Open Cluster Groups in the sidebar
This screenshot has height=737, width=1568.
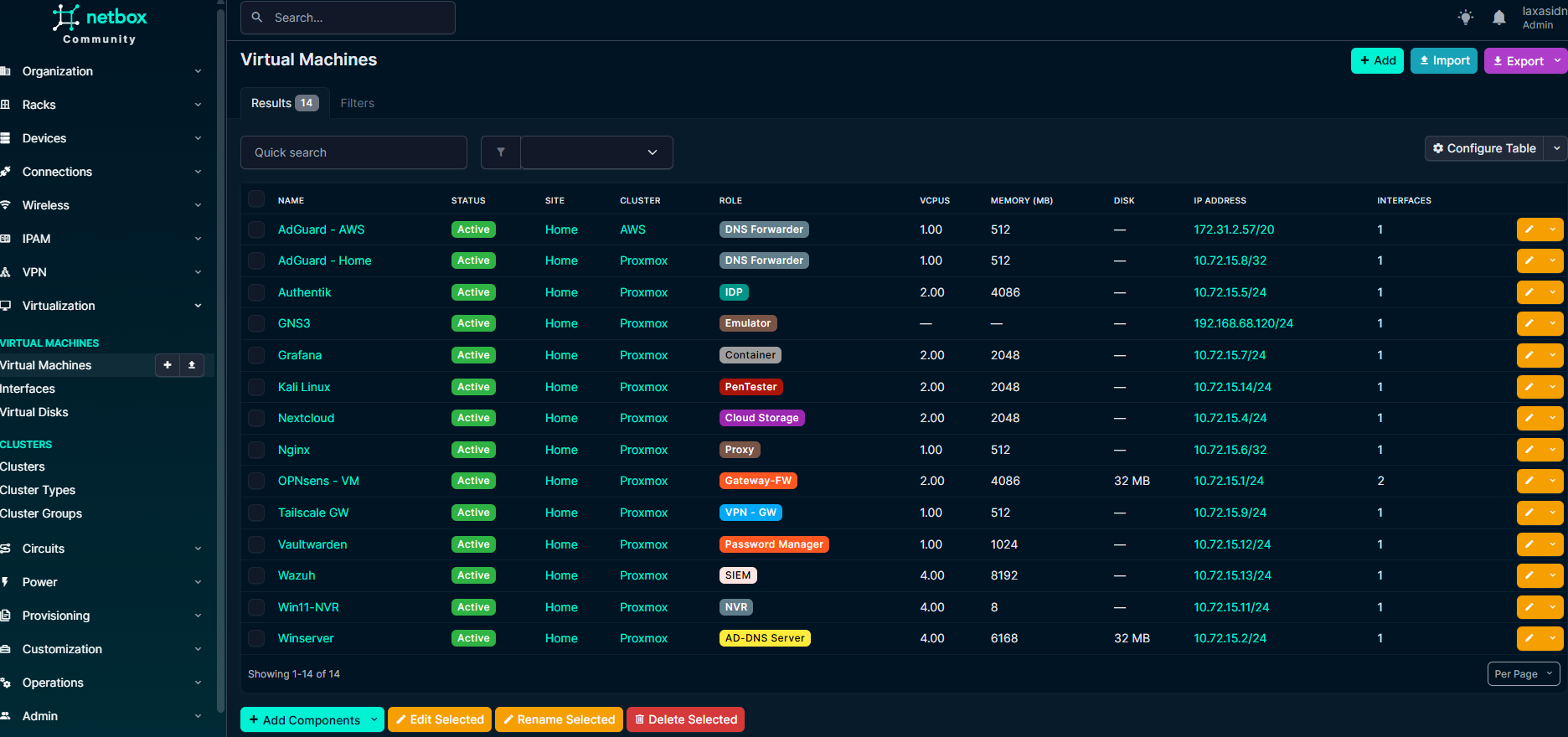(x=41, y=513)
